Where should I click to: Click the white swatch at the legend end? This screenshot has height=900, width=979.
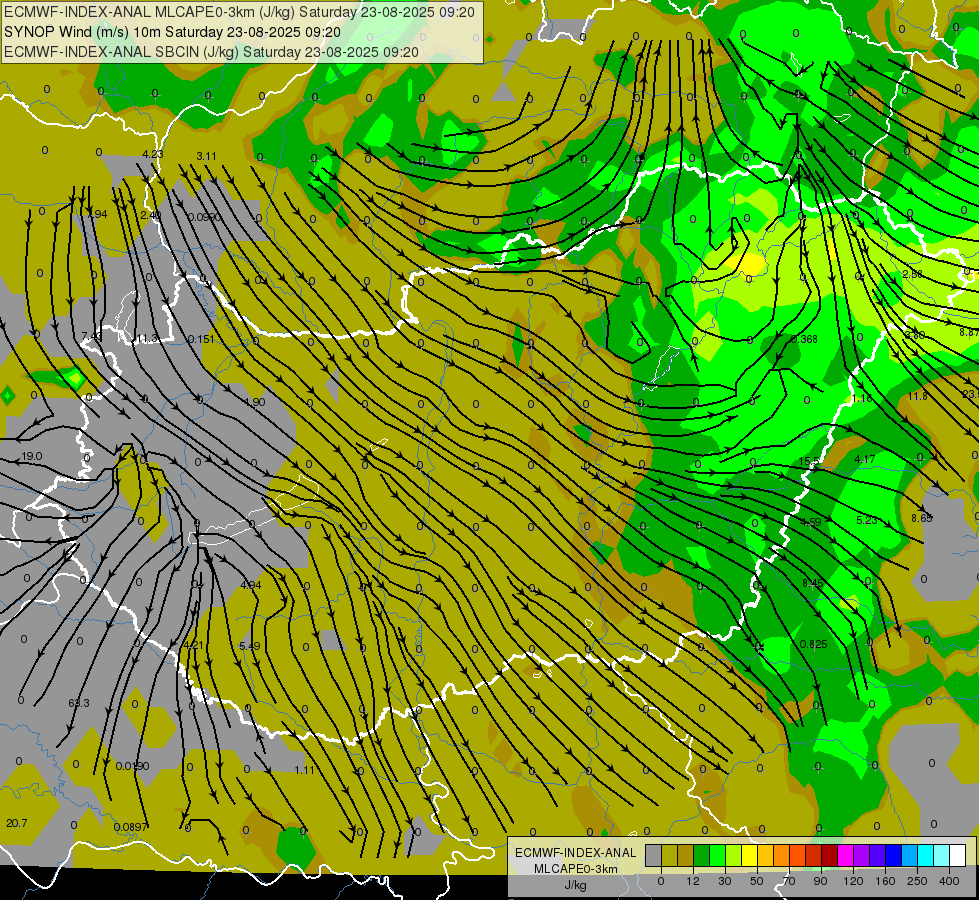tap(958, 855)
